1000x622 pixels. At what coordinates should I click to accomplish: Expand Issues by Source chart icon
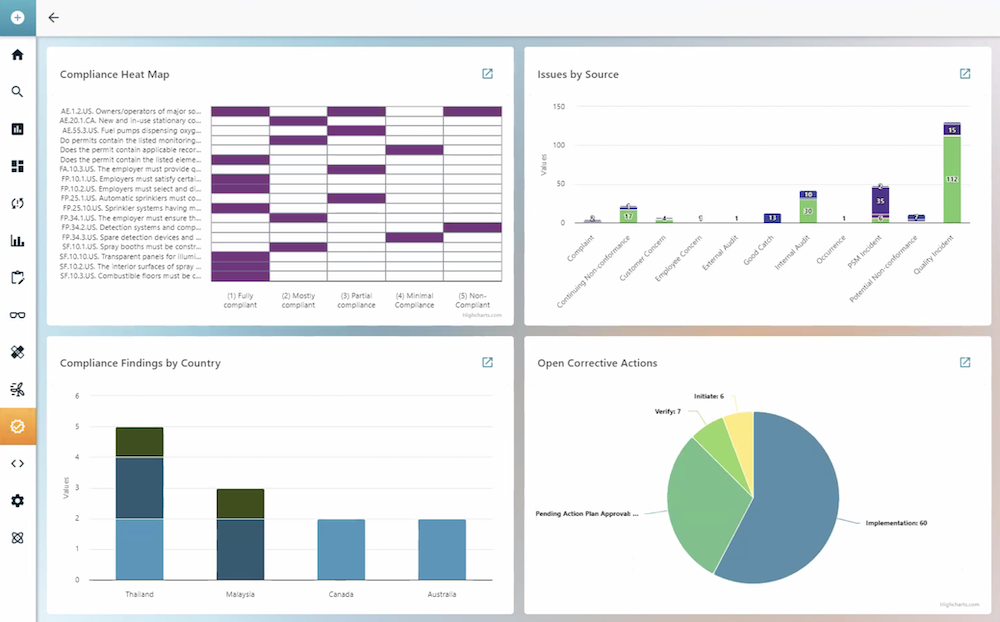pyautogui.click(x=965, y=74)
